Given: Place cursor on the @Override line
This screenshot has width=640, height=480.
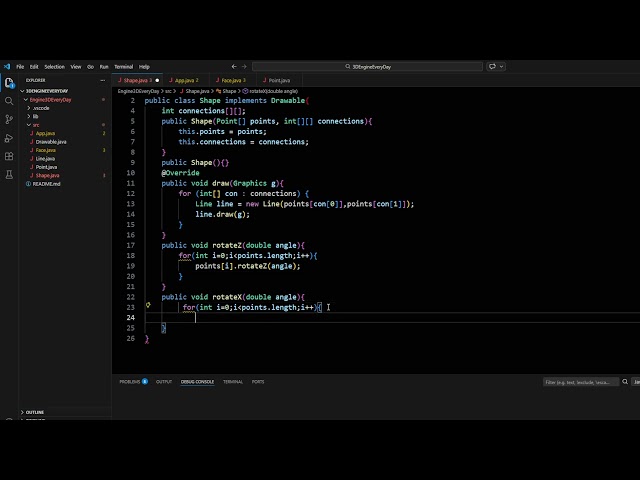Looking at the screenshot, I should (x=180, y=173).
